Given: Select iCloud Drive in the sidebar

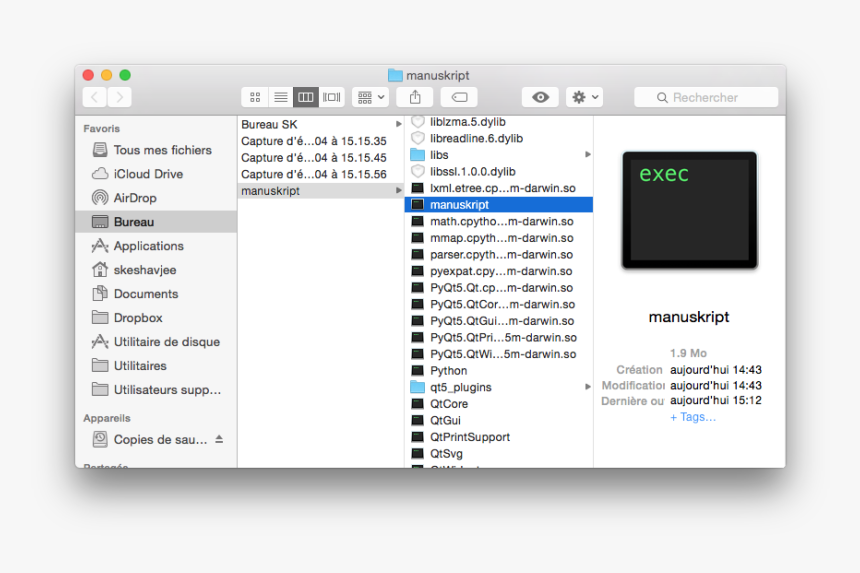Looking at the screenshot, I should pyautogui.click(x=148, y=174).
